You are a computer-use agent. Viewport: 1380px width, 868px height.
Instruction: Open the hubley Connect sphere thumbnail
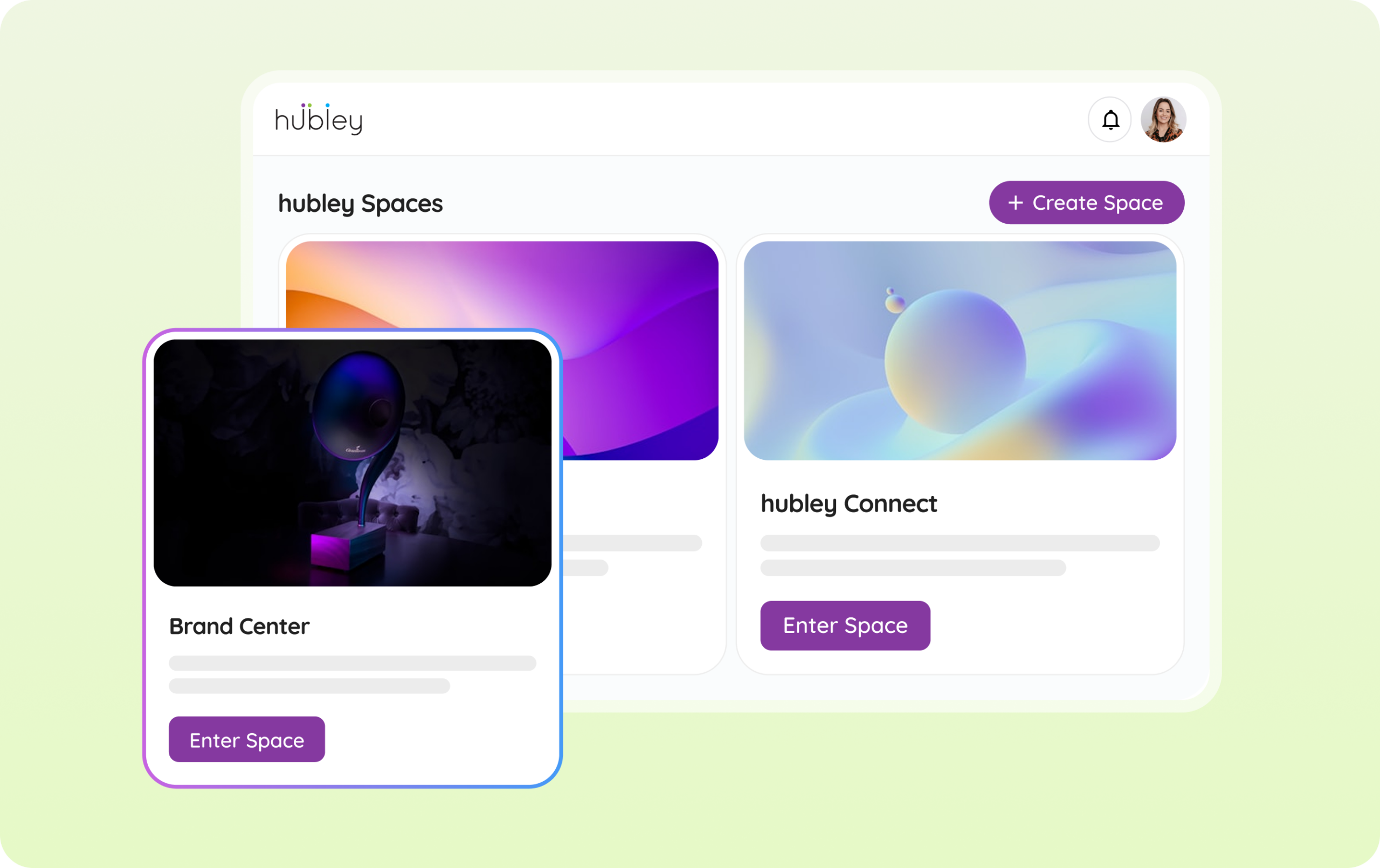[x=960, y=351]
